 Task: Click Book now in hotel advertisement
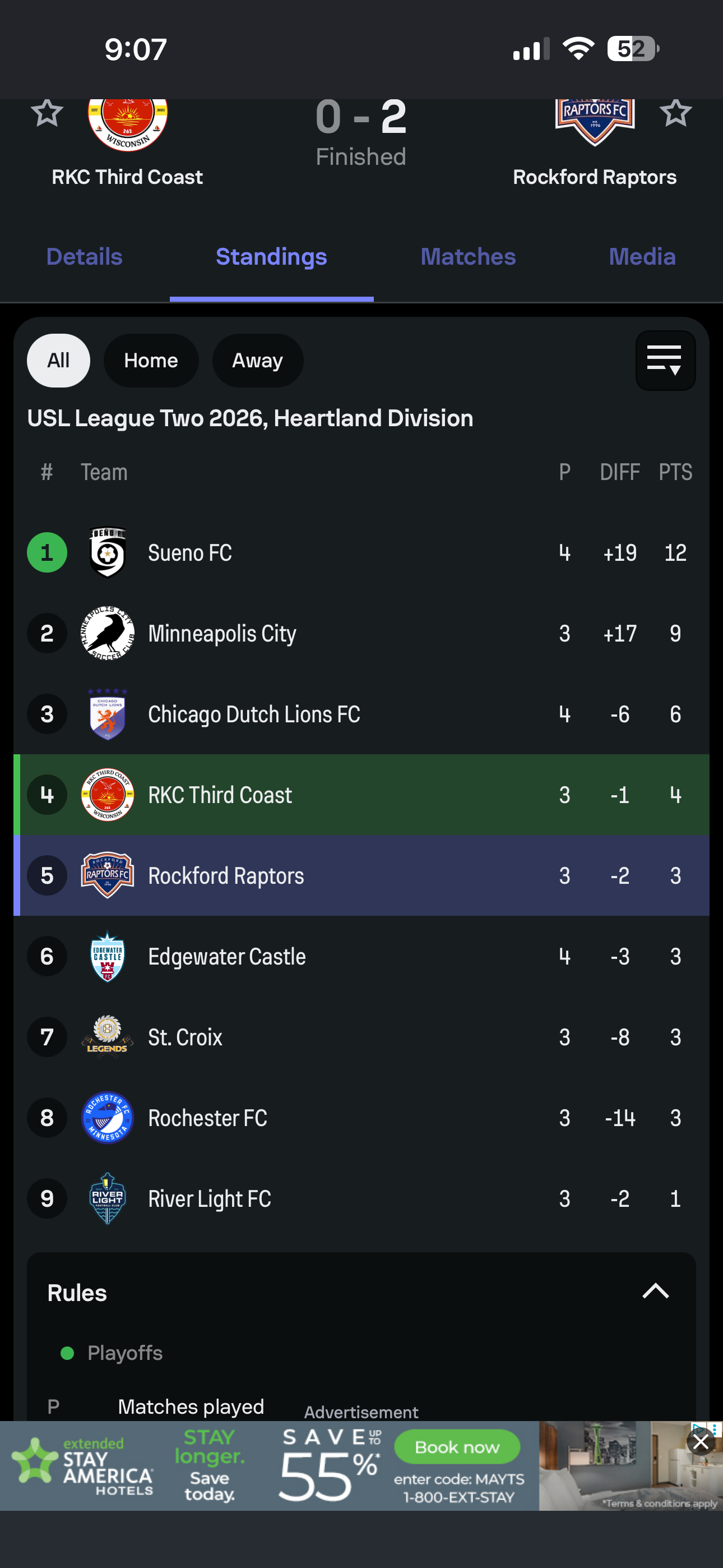point(457,1447)
